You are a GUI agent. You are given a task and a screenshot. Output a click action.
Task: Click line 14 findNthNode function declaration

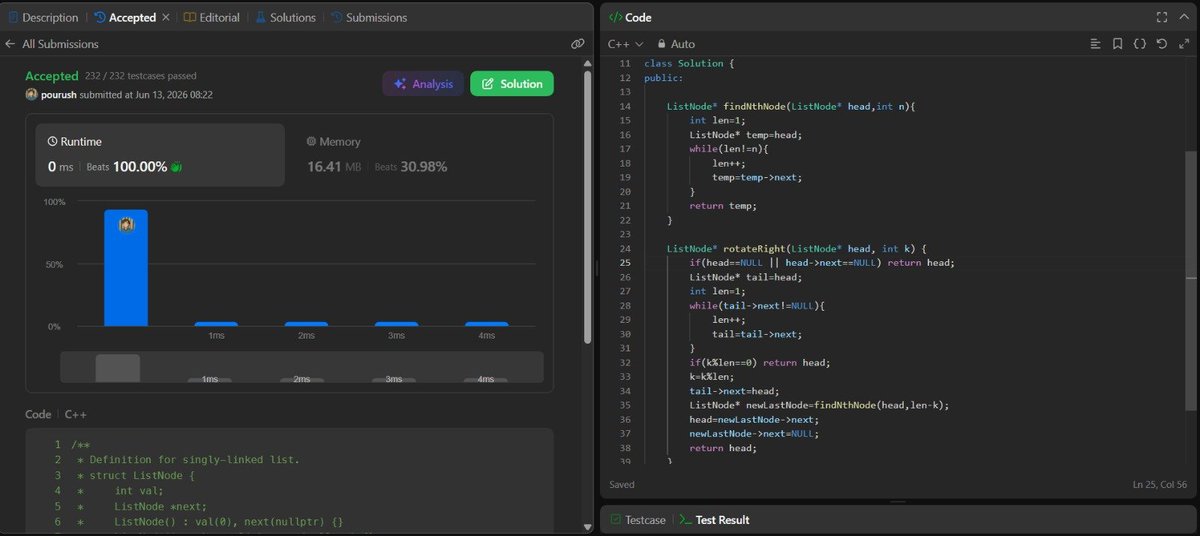pyautogui.click(x=792, y=106)
